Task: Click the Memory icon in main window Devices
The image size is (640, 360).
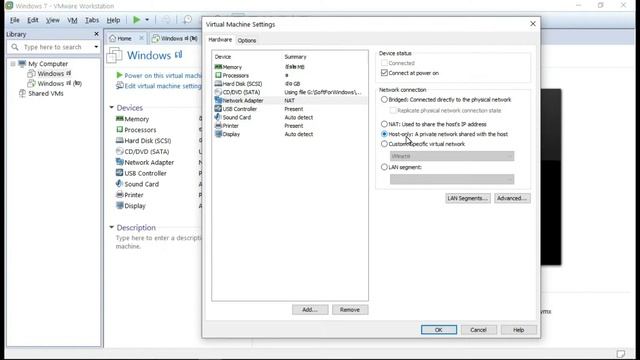Action: click(120, 119)
